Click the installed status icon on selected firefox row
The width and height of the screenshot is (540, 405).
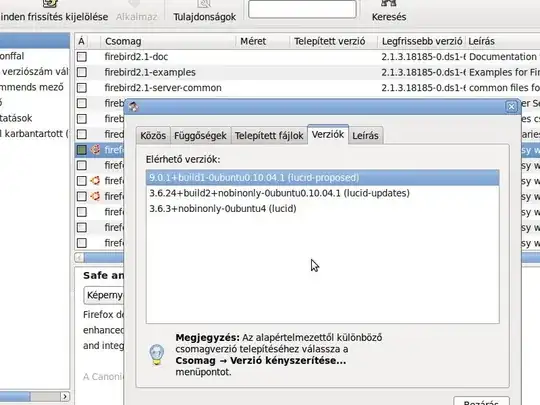(x=95, y=150)
